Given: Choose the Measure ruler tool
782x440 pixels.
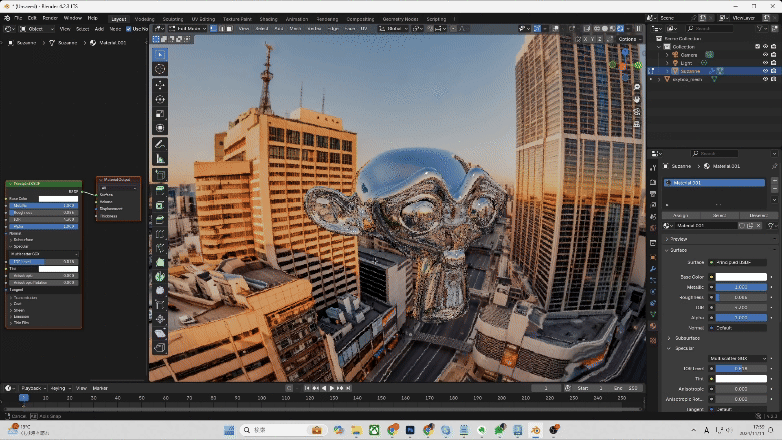Looking at the screenshot, I should 160,159.
